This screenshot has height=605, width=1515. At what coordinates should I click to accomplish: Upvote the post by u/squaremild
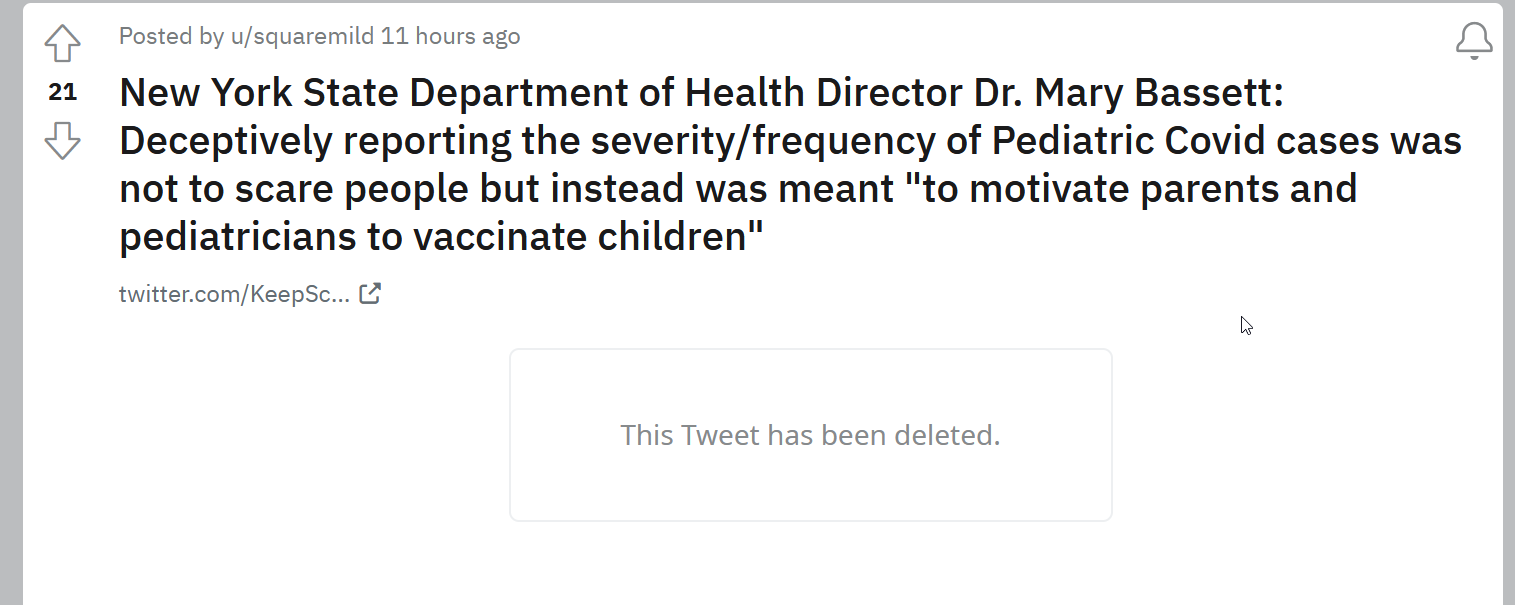pyautogui.click(x=62, y=44)
